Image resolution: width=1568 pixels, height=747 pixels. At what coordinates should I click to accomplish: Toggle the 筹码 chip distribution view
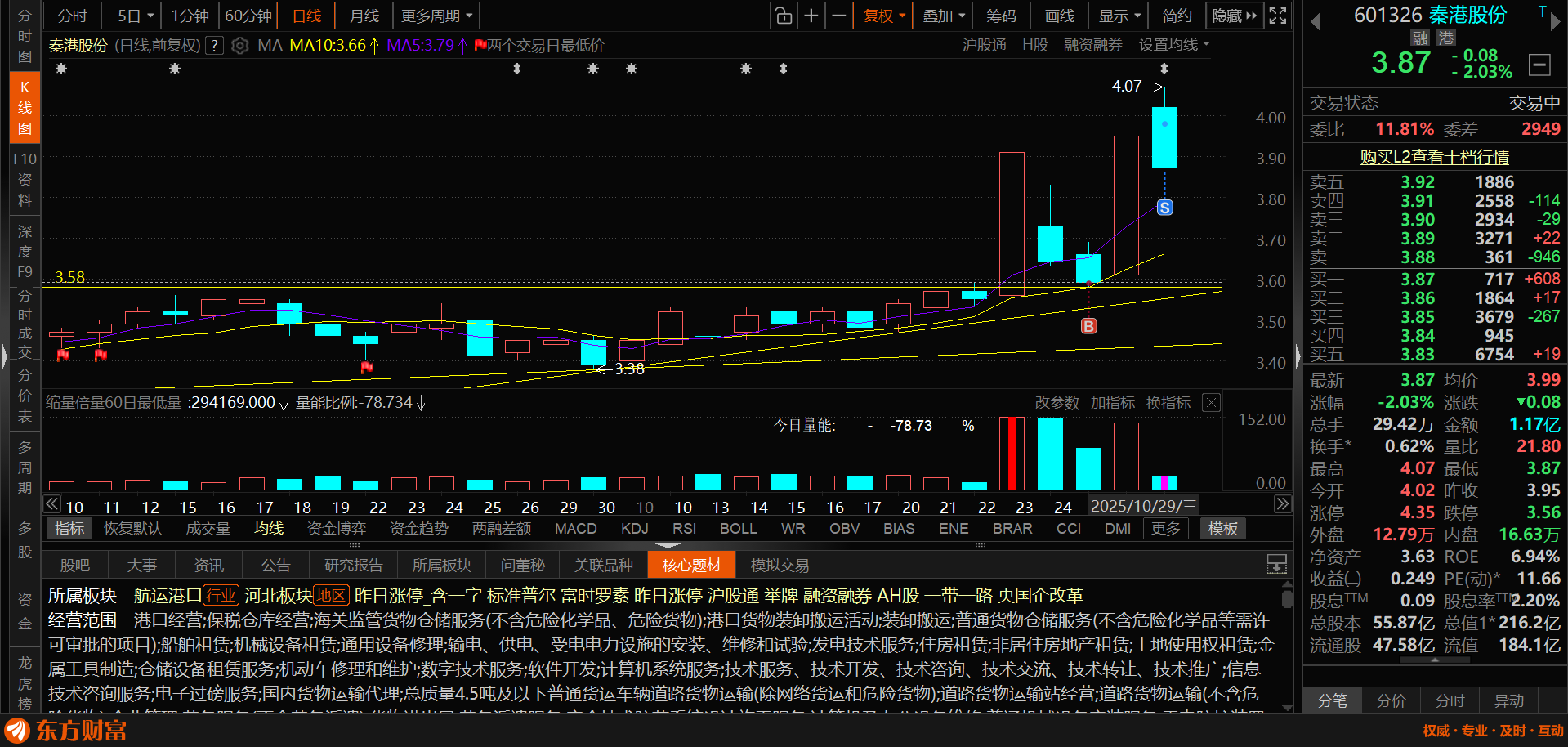(x=1001, y=16)
